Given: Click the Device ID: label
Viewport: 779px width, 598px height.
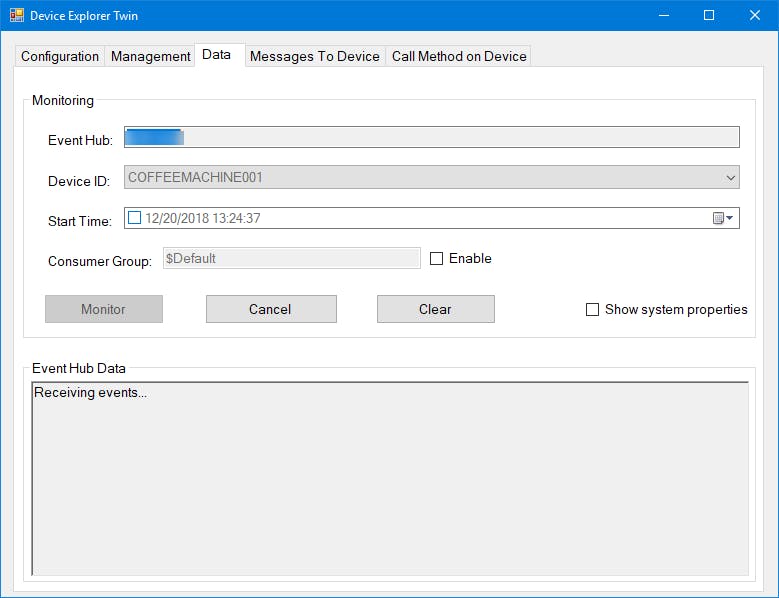Looking at the screenshot, I should point(78,181).
